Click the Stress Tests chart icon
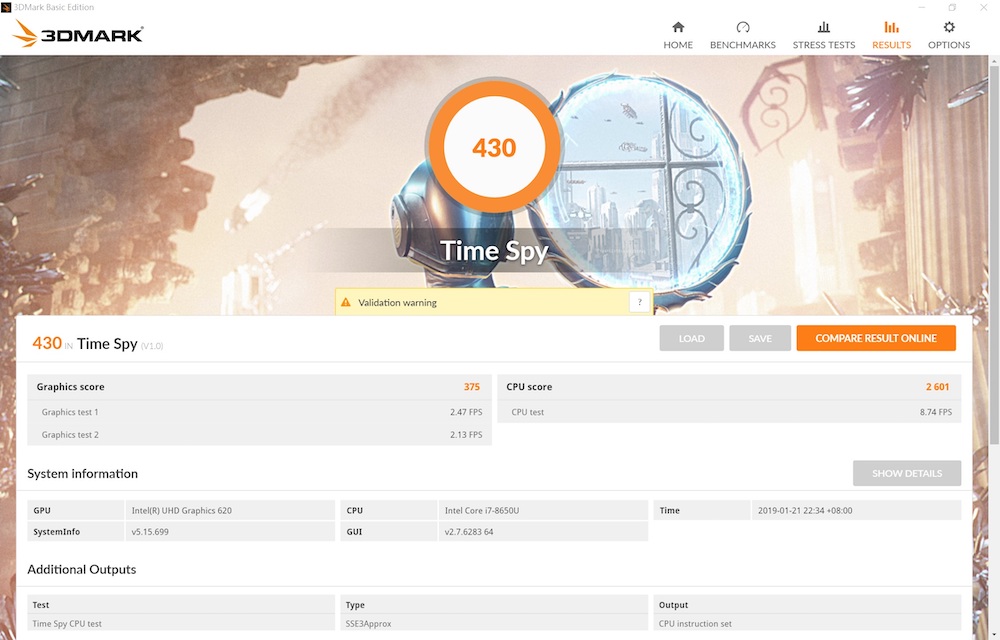 823,28
